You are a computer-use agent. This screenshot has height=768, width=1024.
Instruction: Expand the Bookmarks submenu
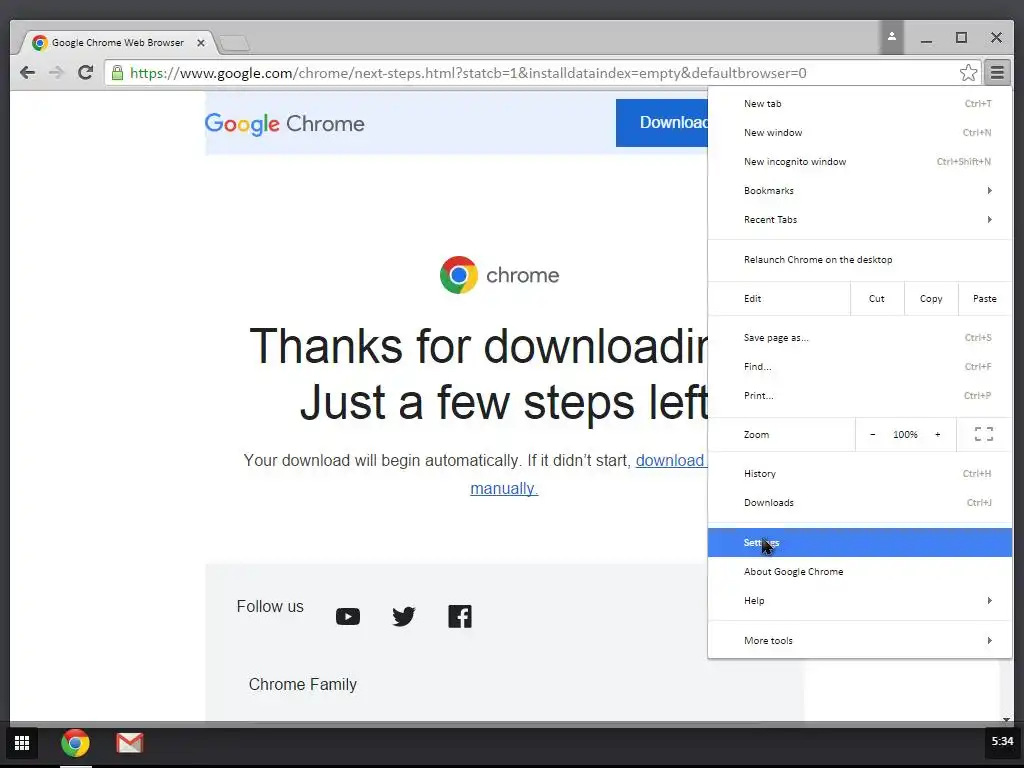[859, 191]
